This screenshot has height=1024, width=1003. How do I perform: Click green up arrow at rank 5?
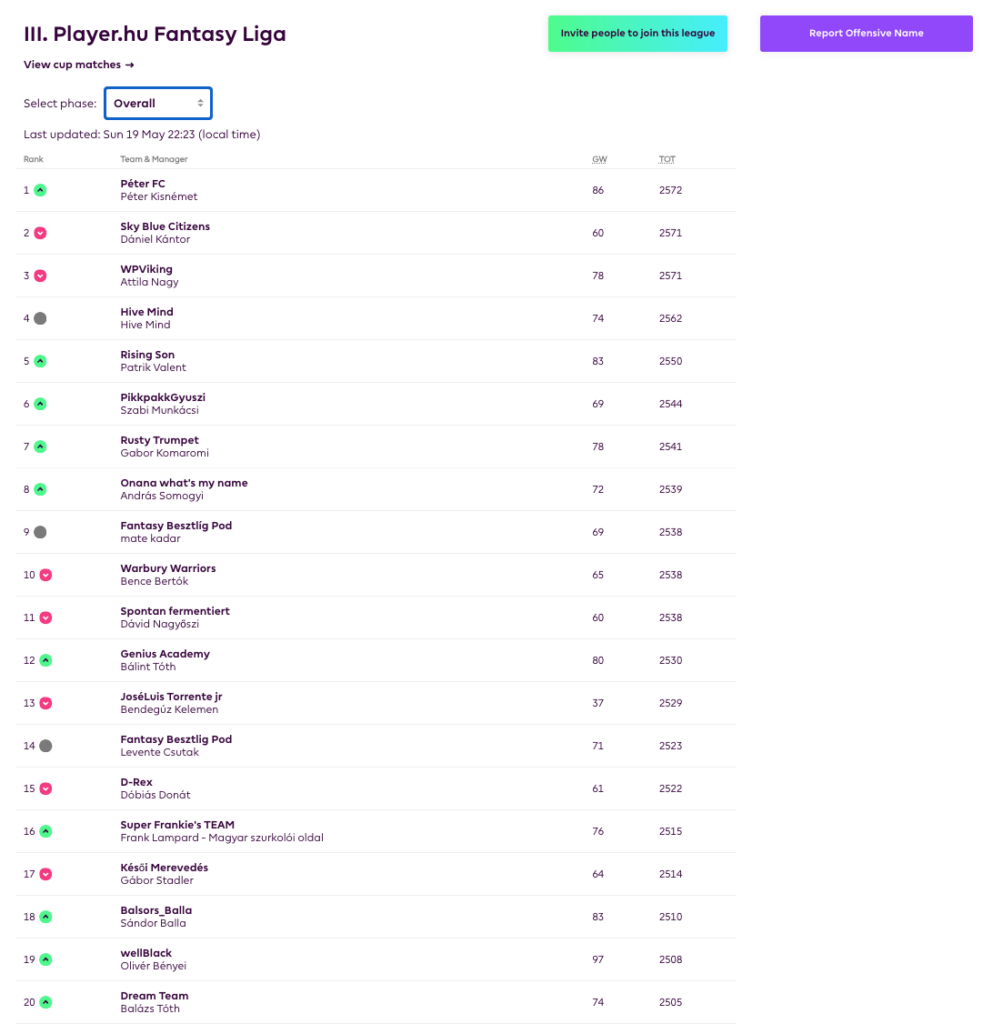[40, 361]
